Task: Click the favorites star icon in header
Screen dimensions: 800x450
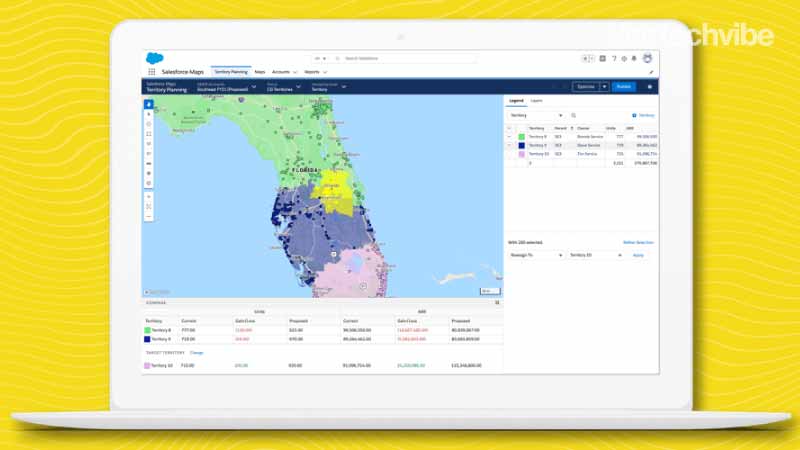Action: tap(587, 59)
